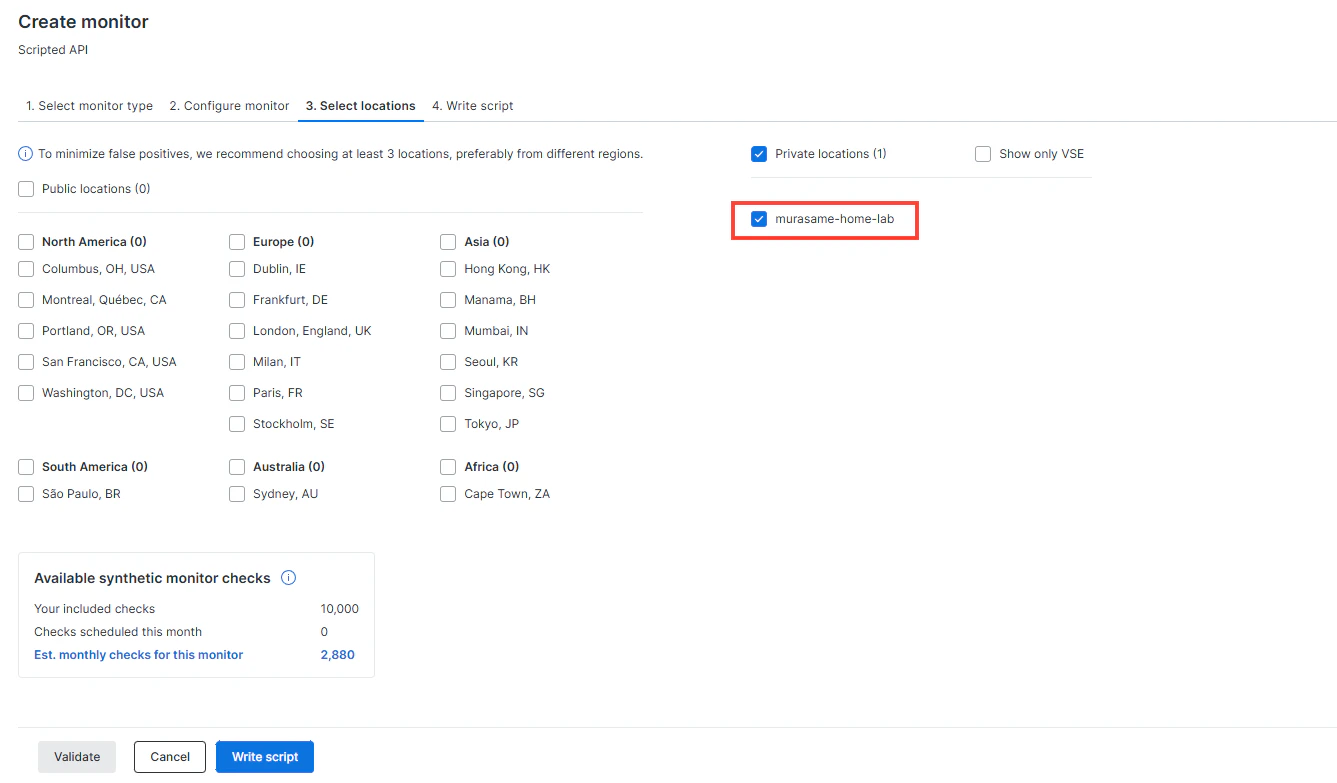1337x783 pixels.
Task: Enable the Show only VSE option
Action: tap(983, 154)
